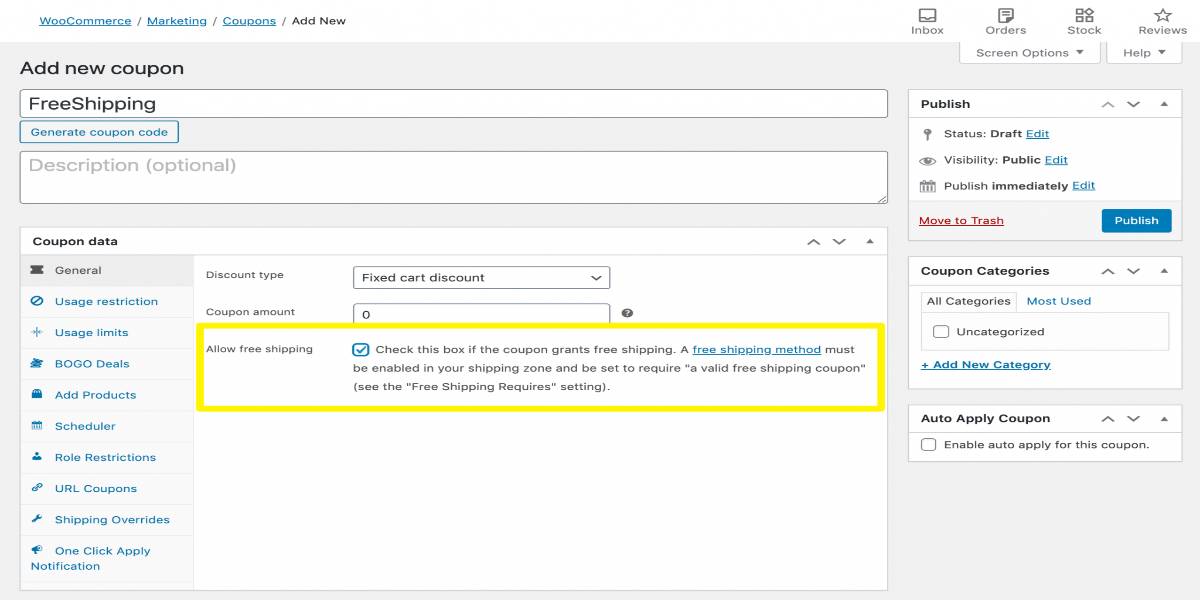Click the Description text area
This screenshot has height=600, width=1200.
[453, 177]
